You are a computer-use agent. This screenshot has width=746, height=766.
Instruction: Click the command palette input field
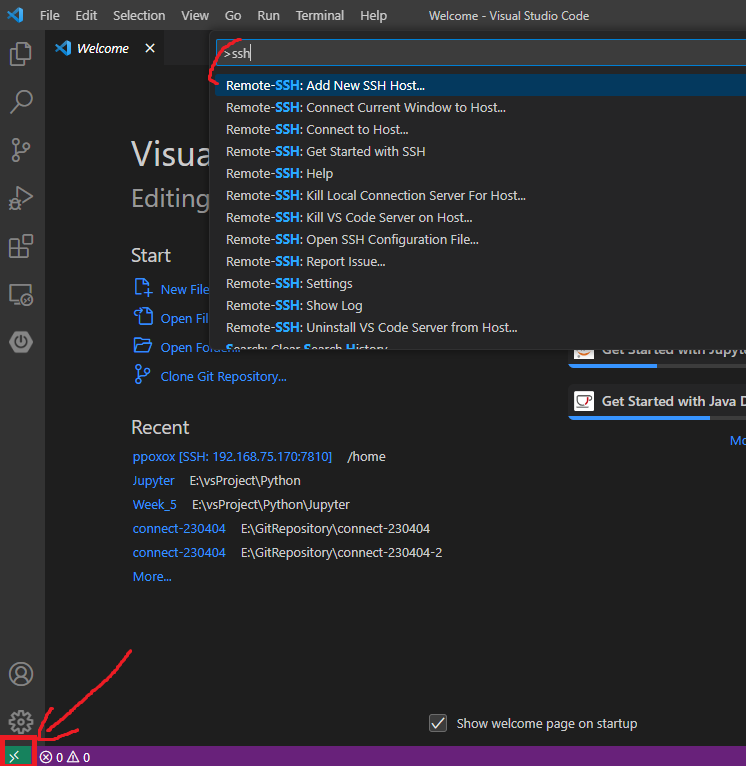(481, 53)
